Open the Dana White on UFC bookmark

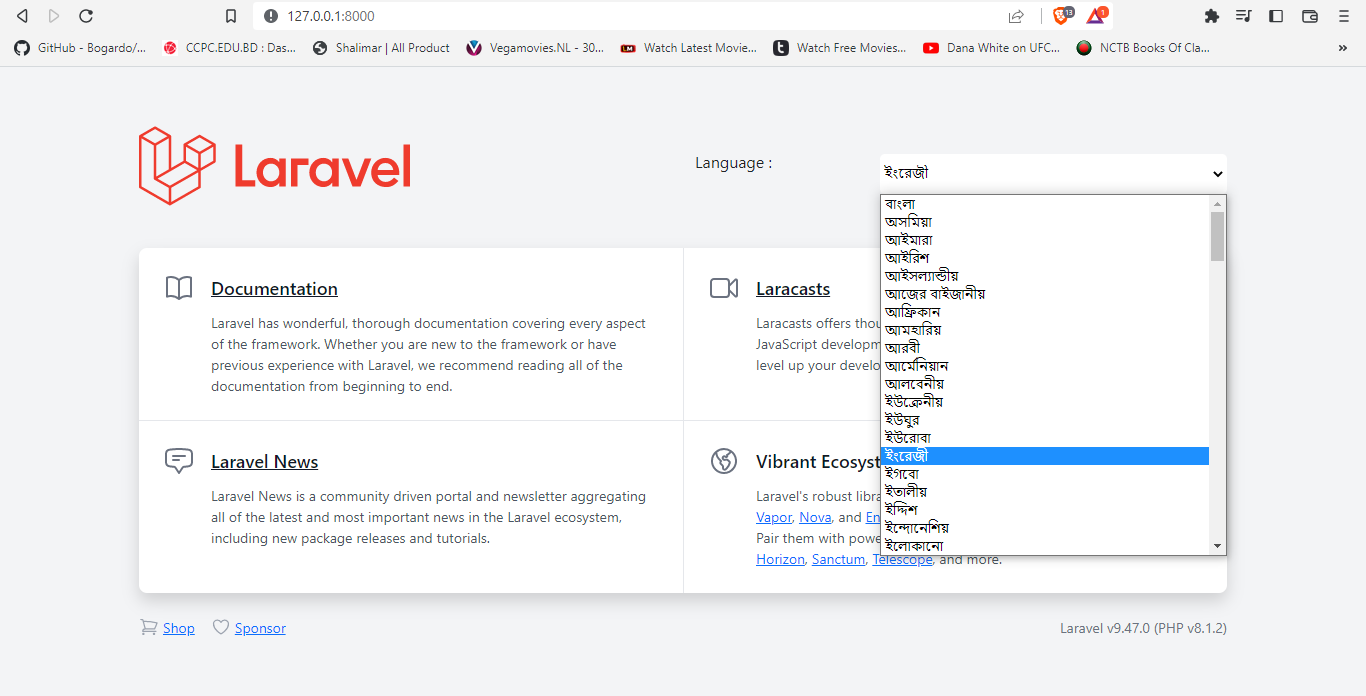992,47
